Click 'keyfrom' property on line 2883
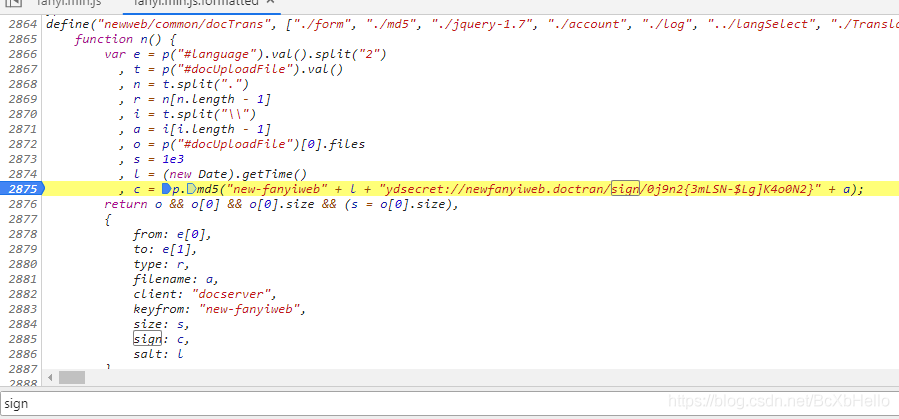The image size is (899, 419). 161,309
